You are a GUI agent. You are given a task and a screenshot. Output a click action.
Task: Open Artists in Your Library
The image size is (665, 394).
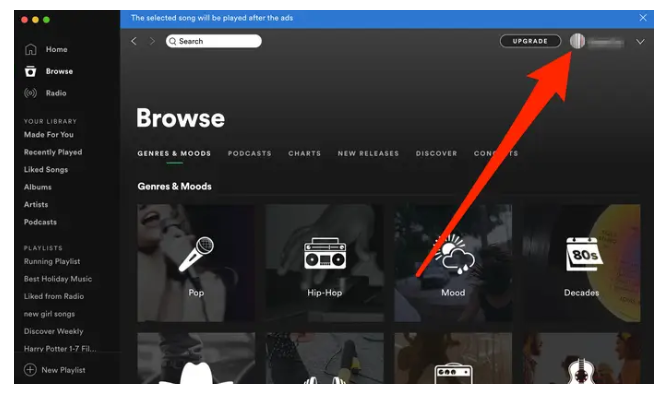[36, 204]
